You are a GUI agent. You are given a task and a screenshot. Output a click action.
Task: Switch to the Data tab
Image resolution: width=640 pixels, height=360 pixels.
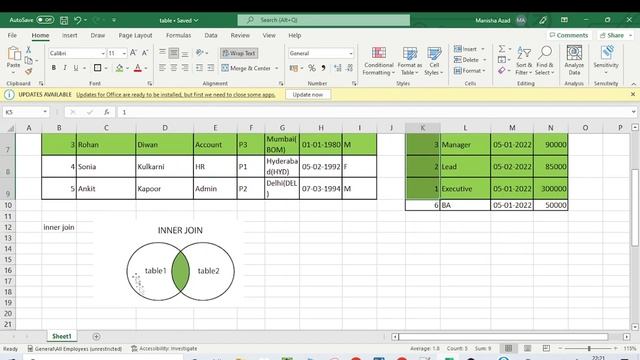[211, 36]
